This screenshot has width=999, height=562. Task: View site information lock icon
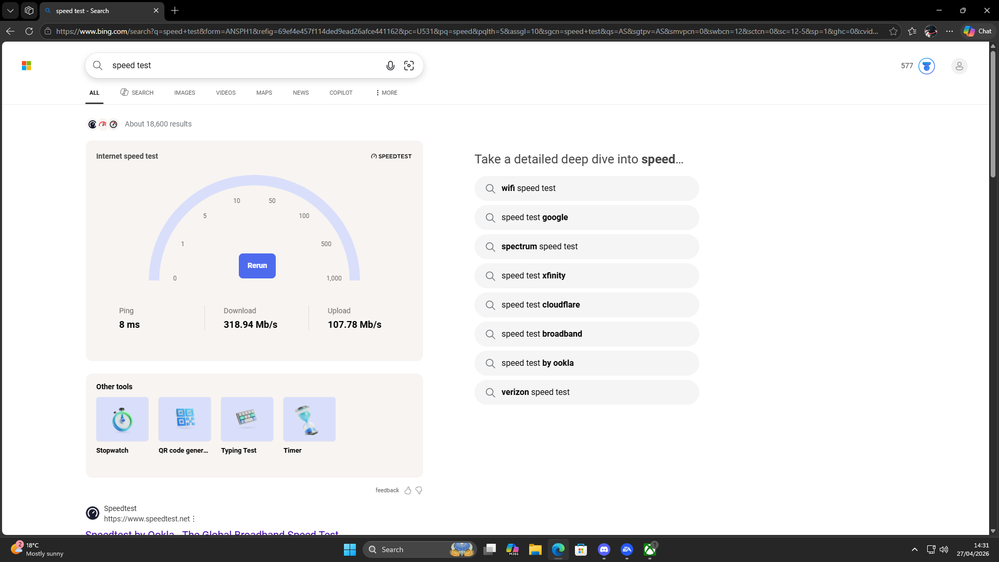pos(48,31)
